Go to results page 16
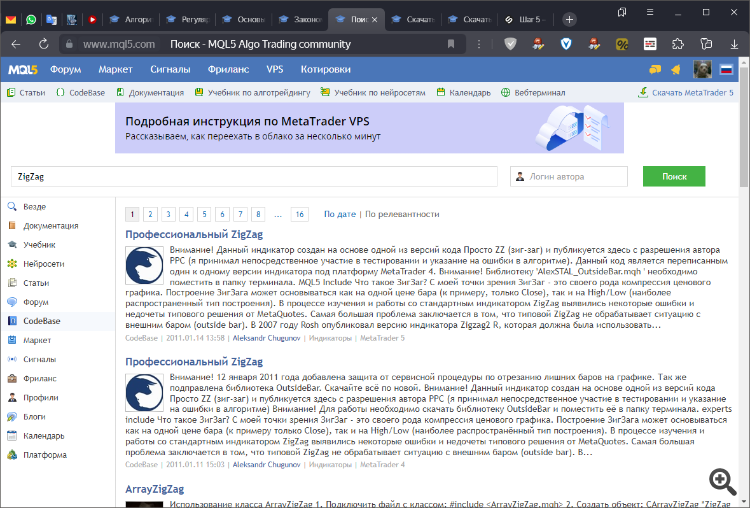This screenshot has height=508, width=750. tap(299, 214)
